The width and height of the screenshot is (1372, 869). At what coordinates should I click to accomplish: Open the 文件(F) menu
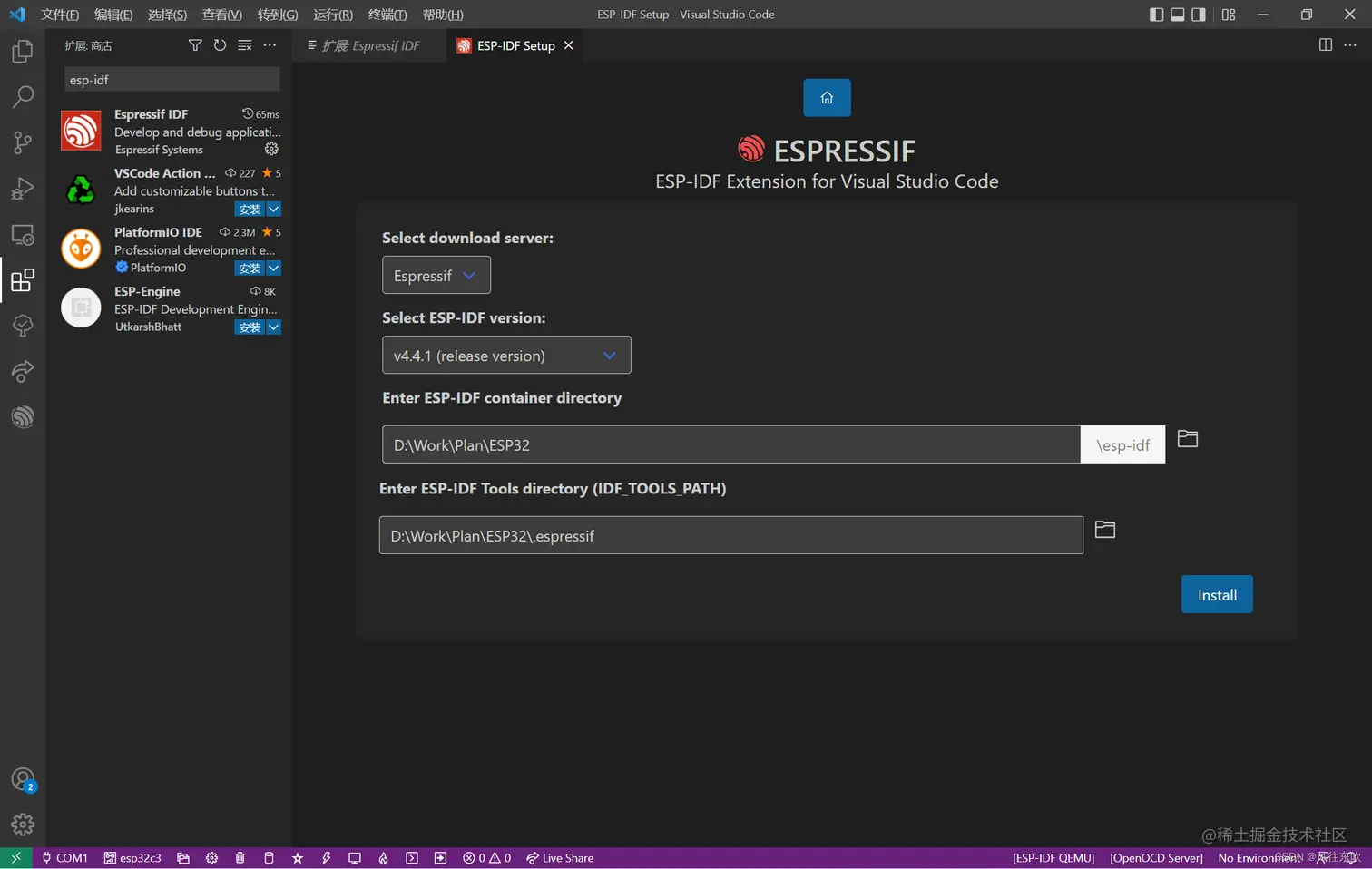click(x=60, y=15)
